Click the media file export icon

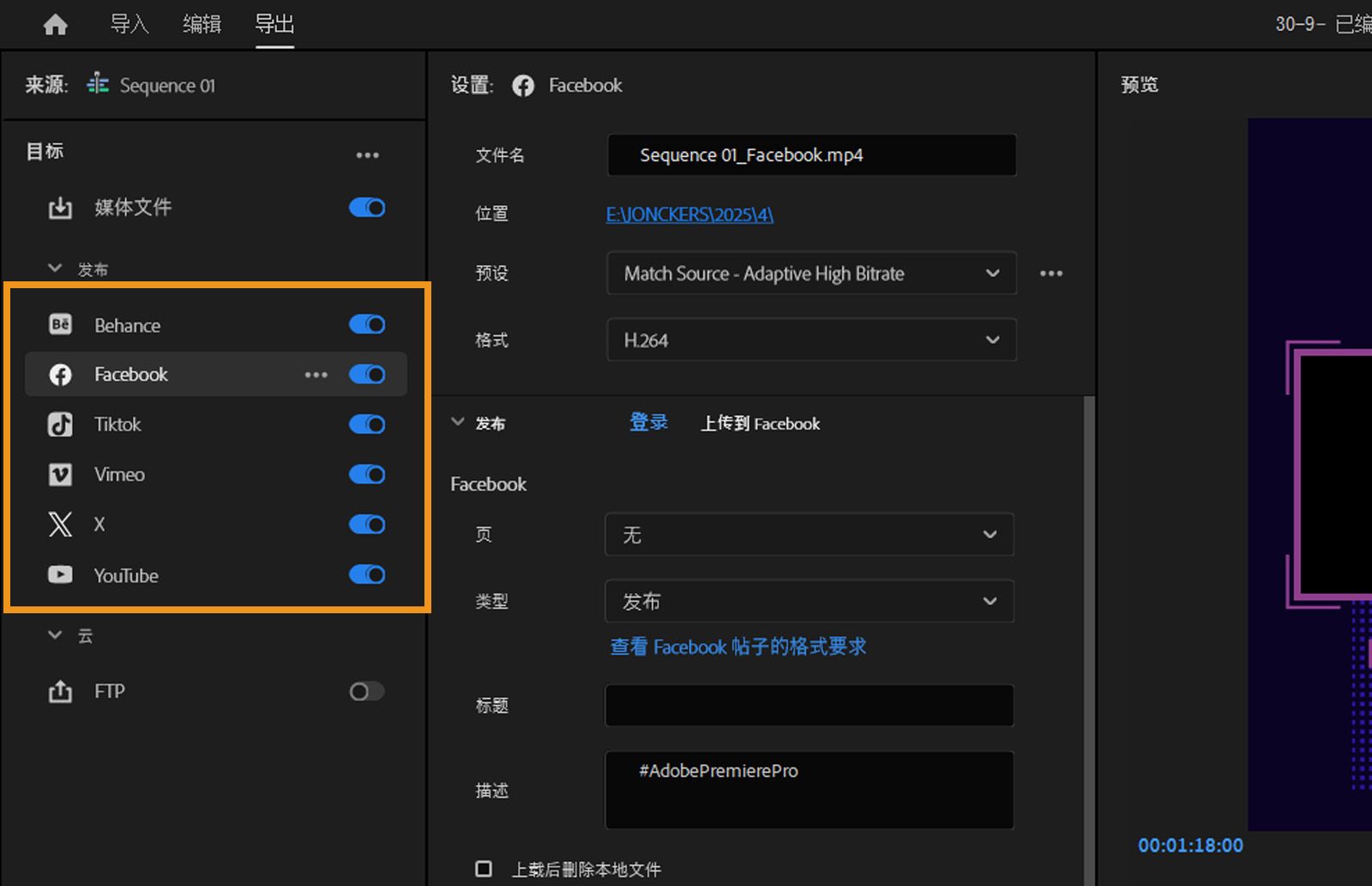point(60,208)
